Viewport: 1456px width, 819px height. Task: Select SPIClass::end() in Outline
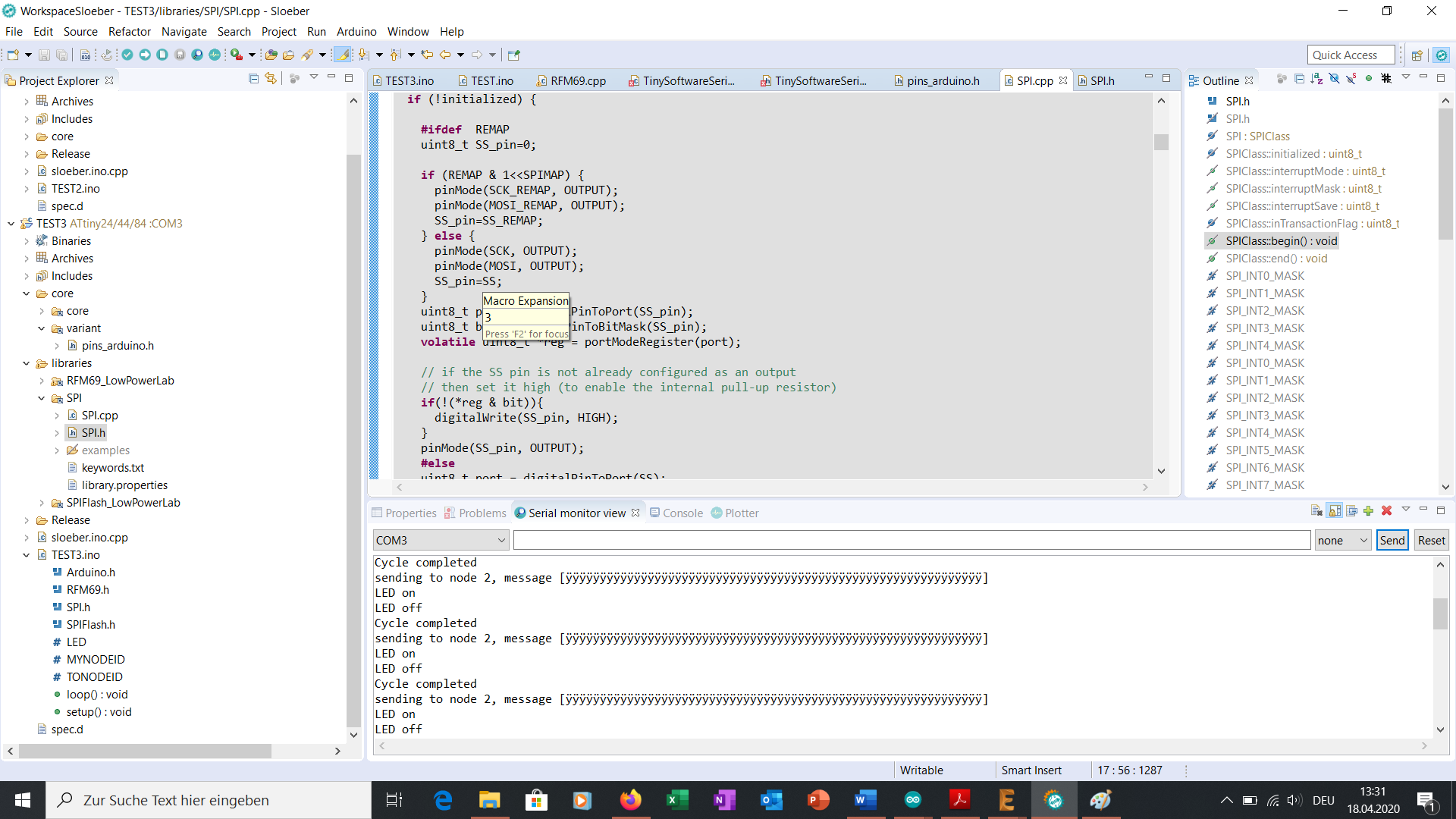click(1276, 259)
